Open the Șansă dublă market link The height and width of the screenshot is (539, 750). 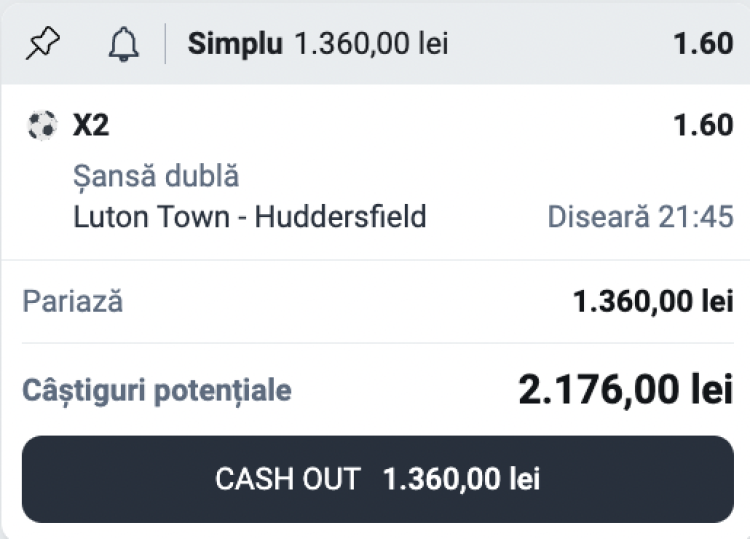[x=156, y=177]
